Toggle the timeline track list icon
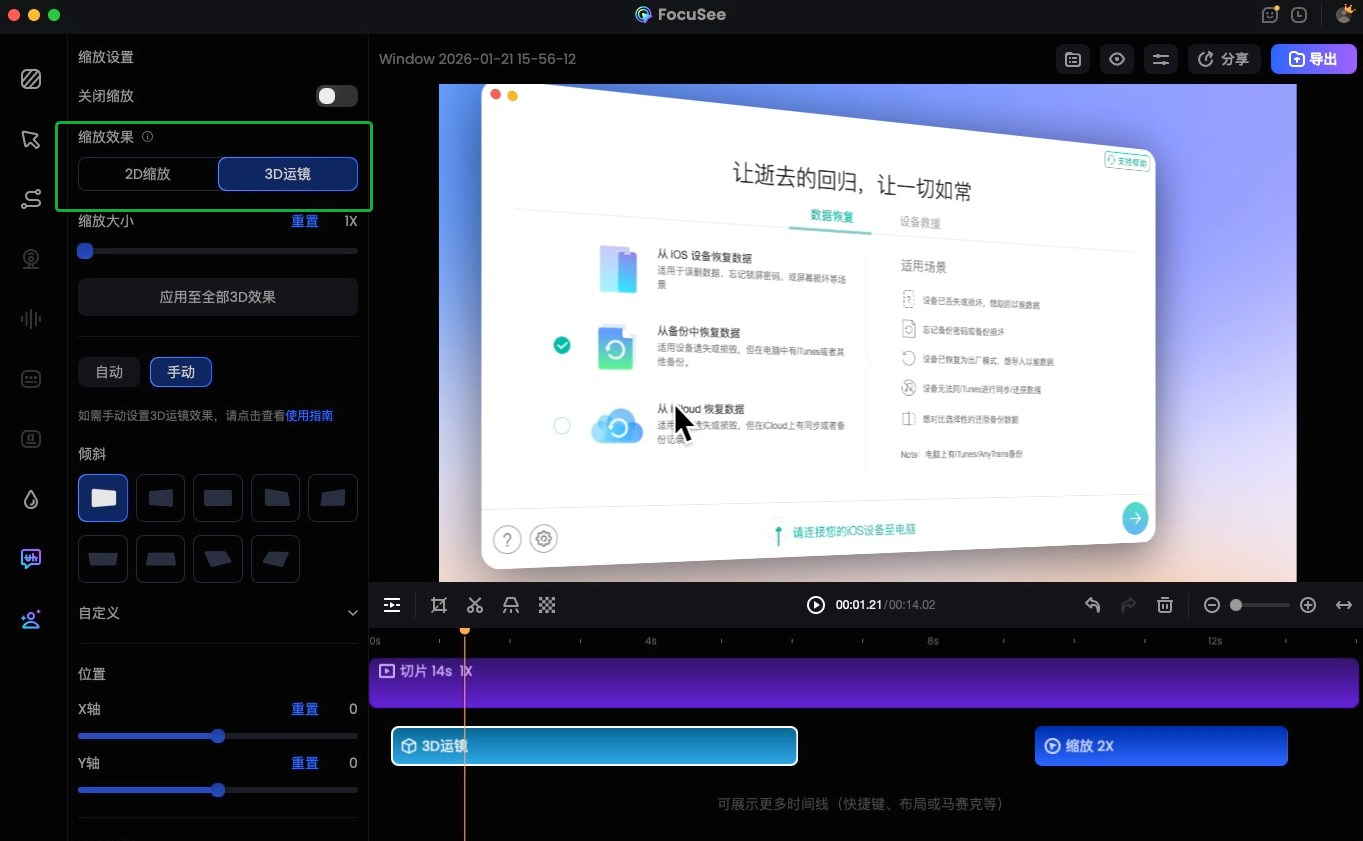Image resolution: width=1363 pixels, height=841 pixels. coord(392,605)
